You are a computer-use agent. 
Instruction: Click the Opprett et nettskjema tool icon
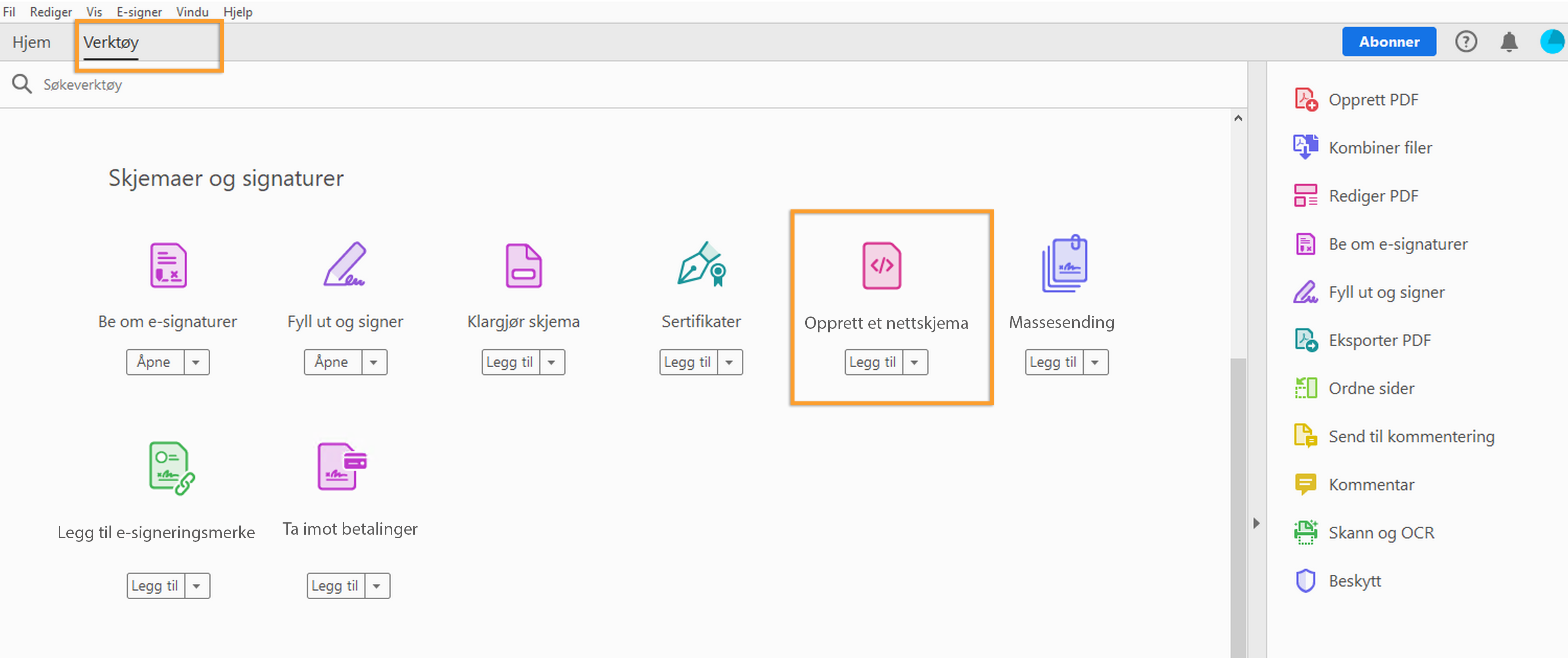click(881, 265)
